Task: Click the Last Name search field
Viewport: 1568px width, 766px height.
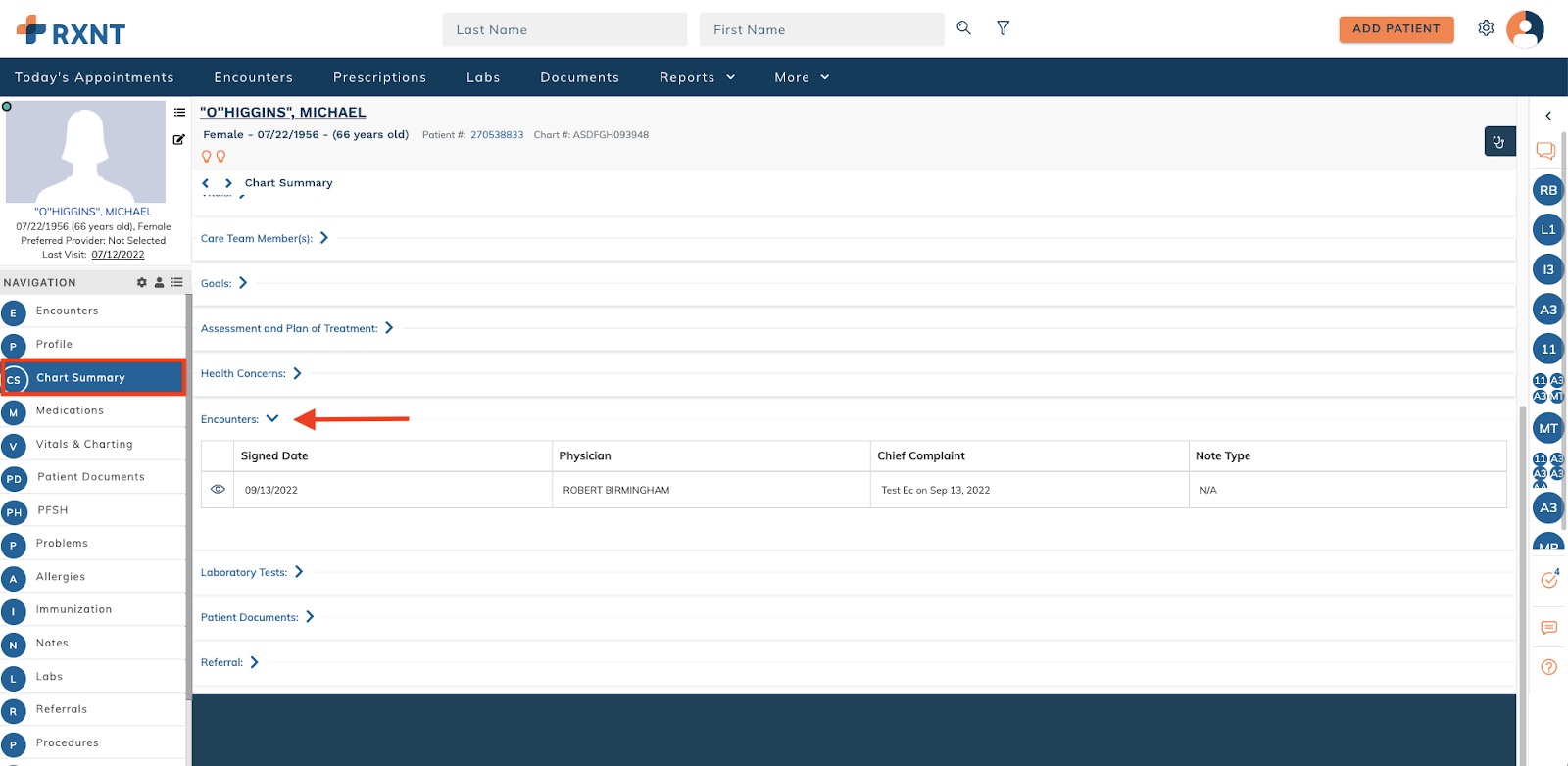Action: tap(564, 29)
